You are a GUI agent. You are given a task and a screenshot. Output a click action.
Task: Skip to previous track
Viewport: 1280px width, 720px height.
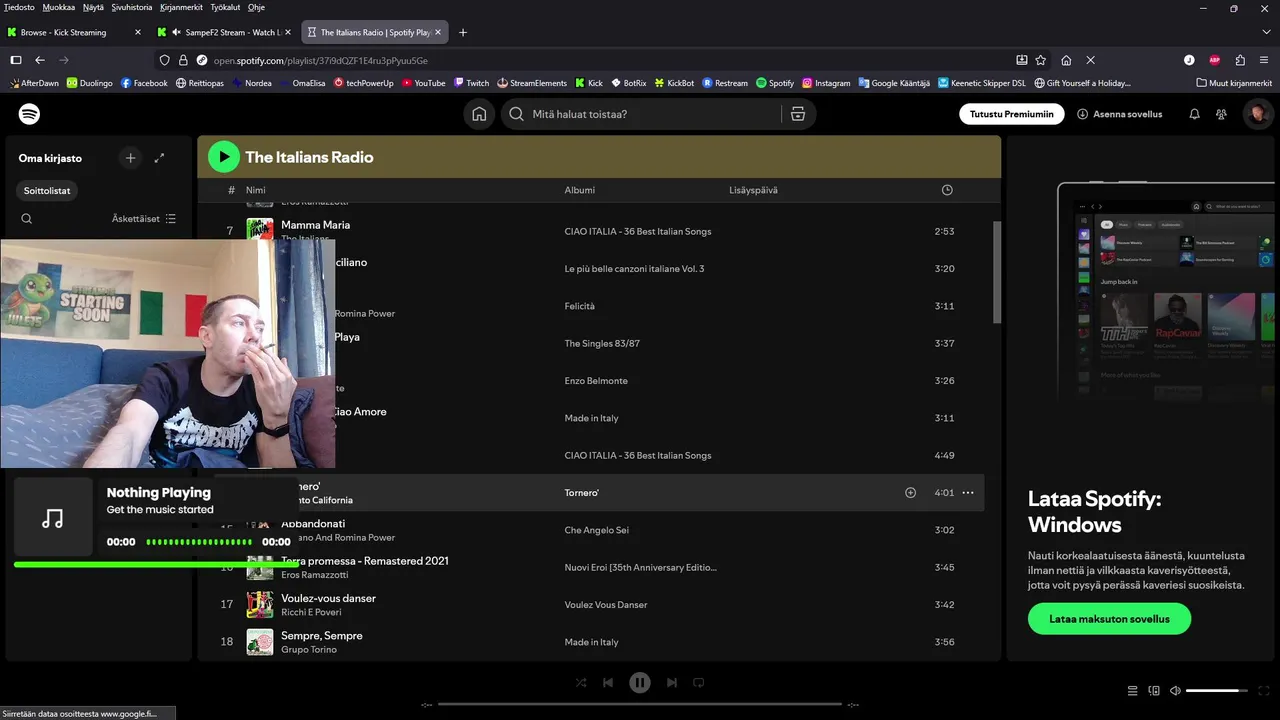[x=608, y=683]
